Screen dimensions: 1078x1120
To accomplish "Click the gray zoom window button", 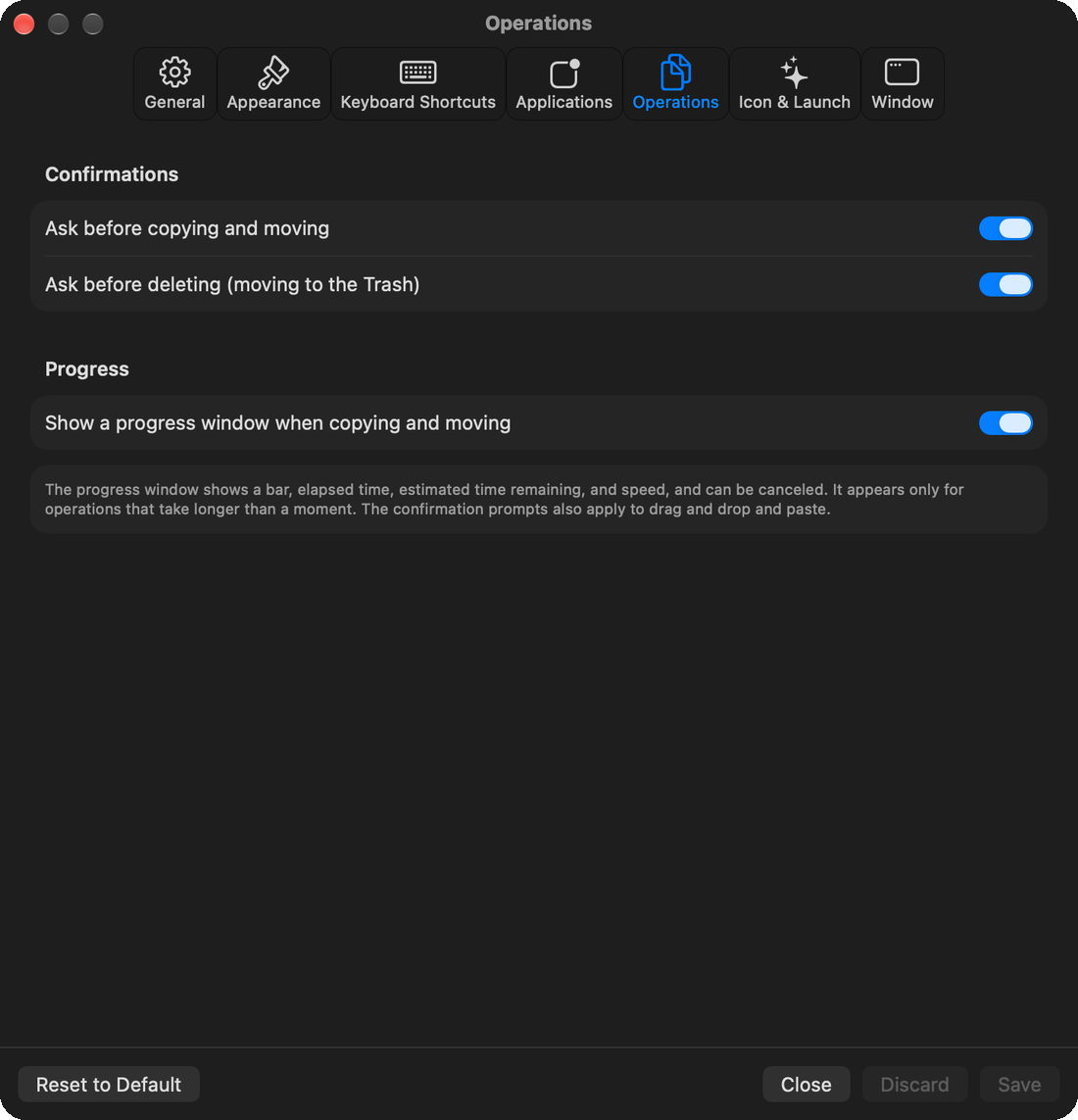I will pos(93,24).
